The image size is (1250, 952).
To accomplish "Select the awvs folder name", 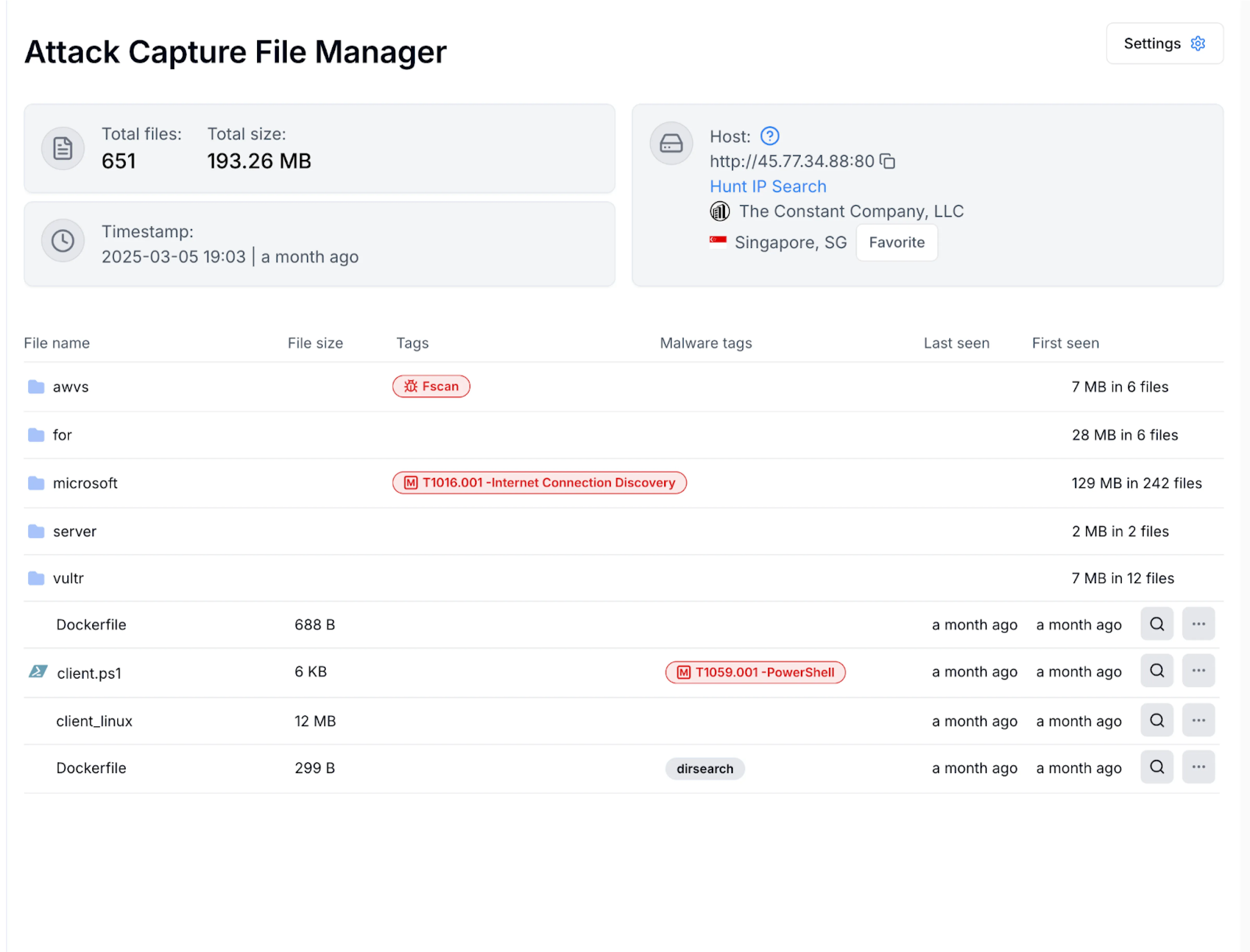I will 71,387.
